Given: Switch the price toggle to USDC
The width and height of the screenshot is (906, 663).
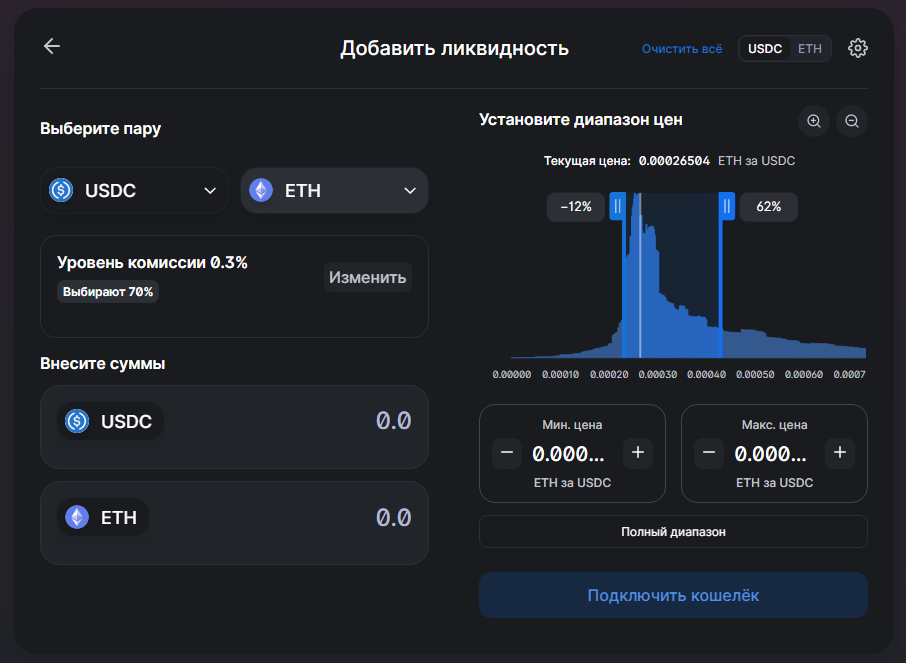Looking at the screenshot, I should (765, 48).
